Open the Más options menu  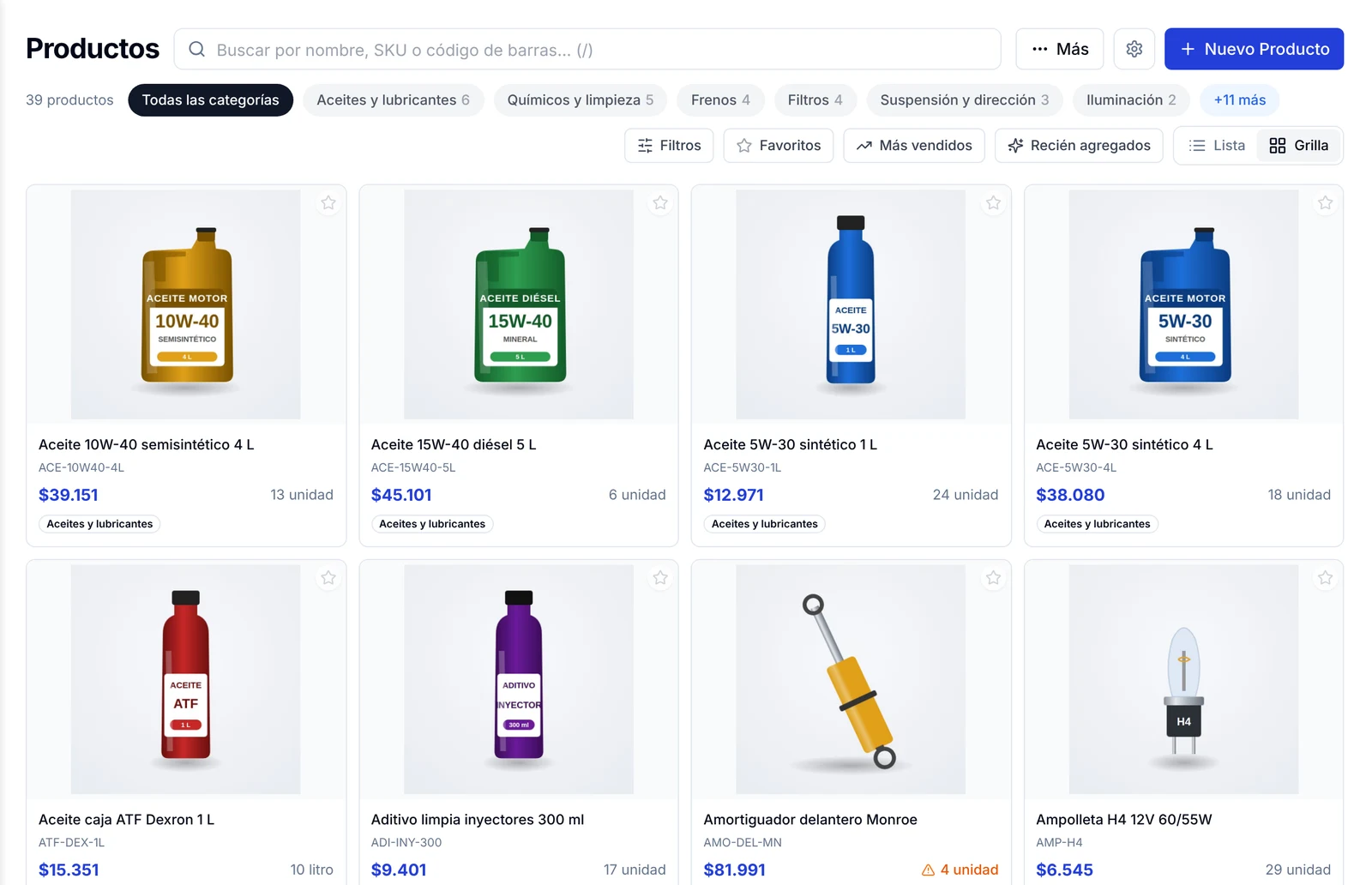[x=1060, y=49]
